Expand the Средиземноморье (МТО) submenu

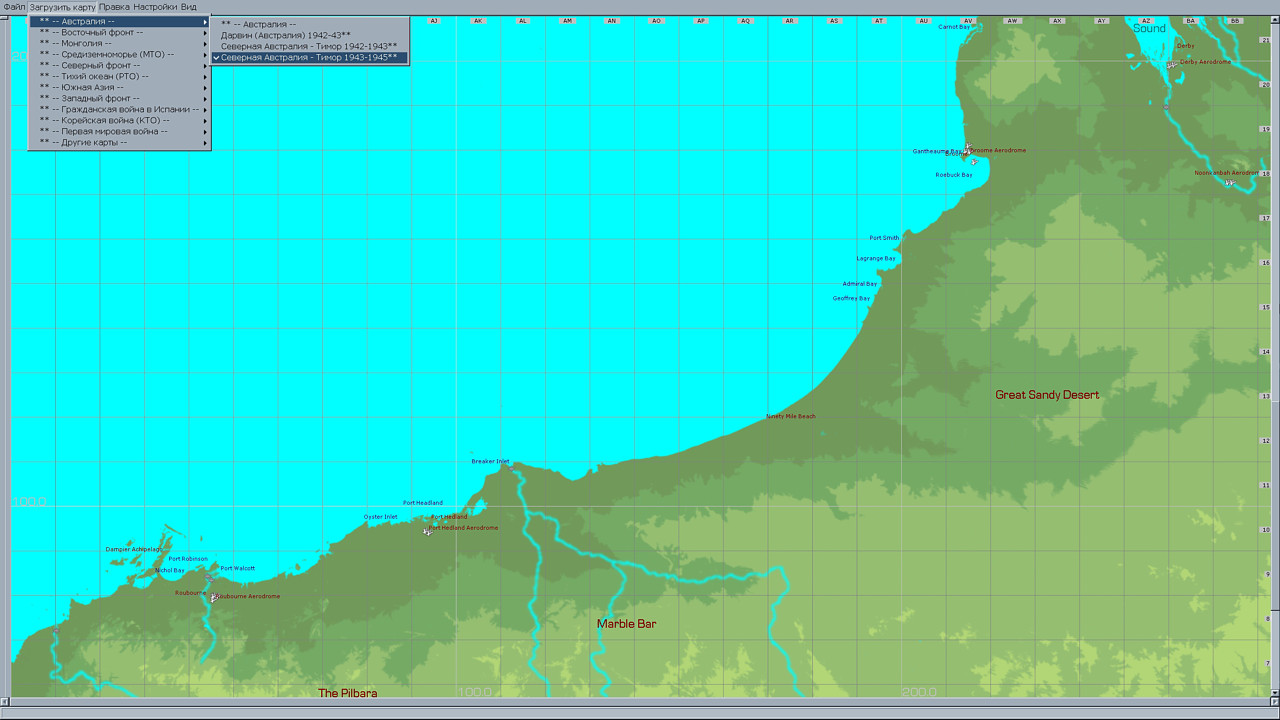(x=120, y=55)
